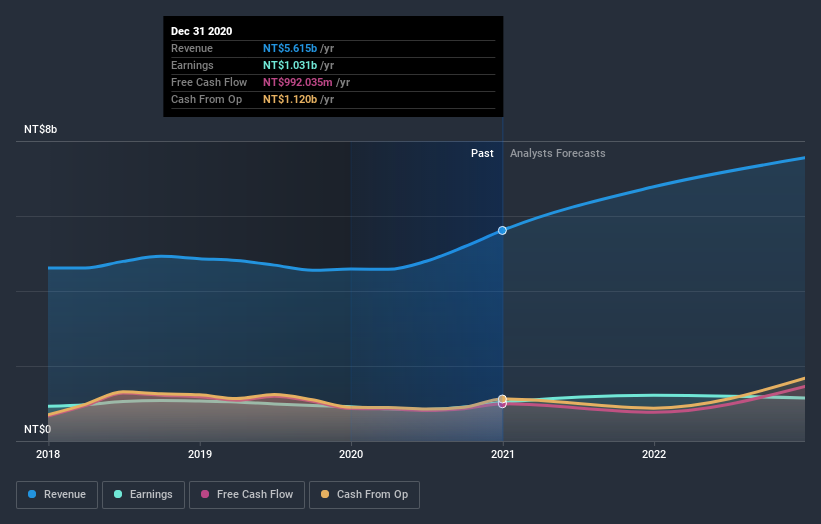Select the orange Cash From Op marker at 2021
The height and width of the screenshot is (524, 821).
(x=502, y=399)
